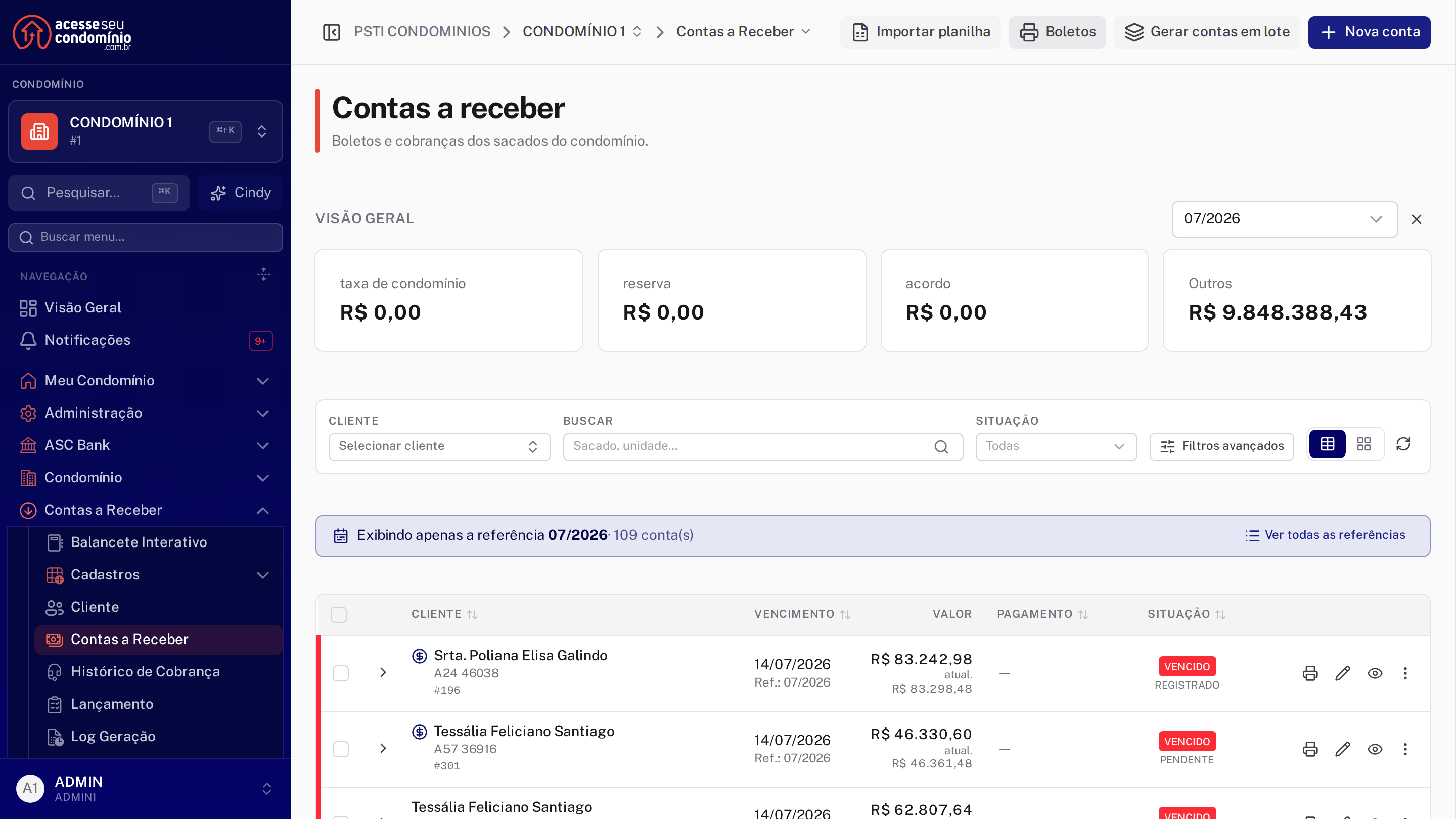View Tessália Santiago #301 details

pos(1375,749)
